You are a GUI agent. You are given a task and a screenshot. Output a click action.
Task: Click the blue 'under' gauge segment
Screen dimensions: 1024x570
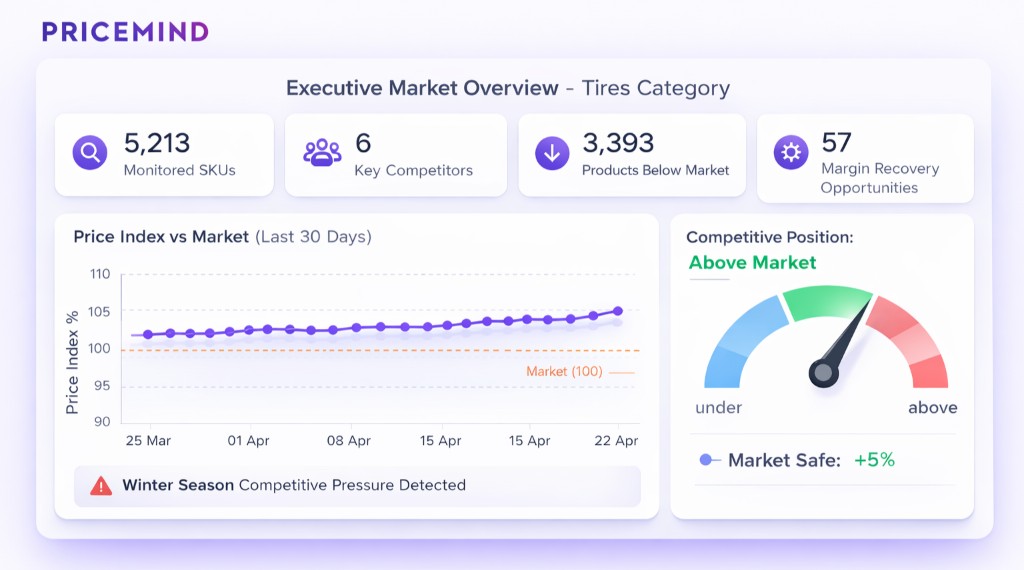735,340
